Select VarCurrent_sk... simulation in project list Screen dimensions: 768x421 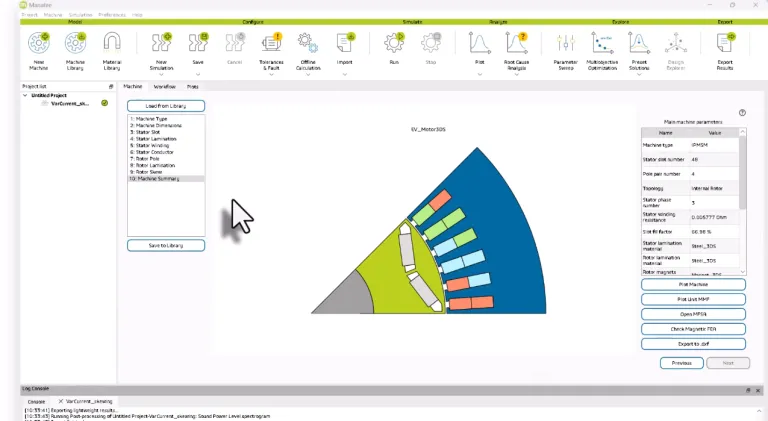coord(70,103)
